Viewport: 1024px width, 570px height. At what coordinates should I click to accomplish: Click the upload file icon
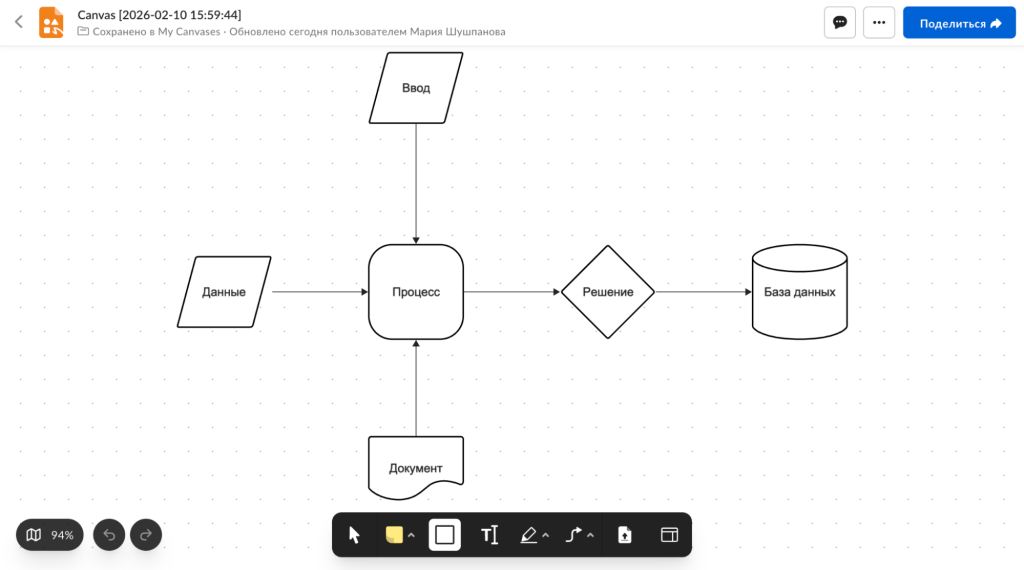[625, 535]
